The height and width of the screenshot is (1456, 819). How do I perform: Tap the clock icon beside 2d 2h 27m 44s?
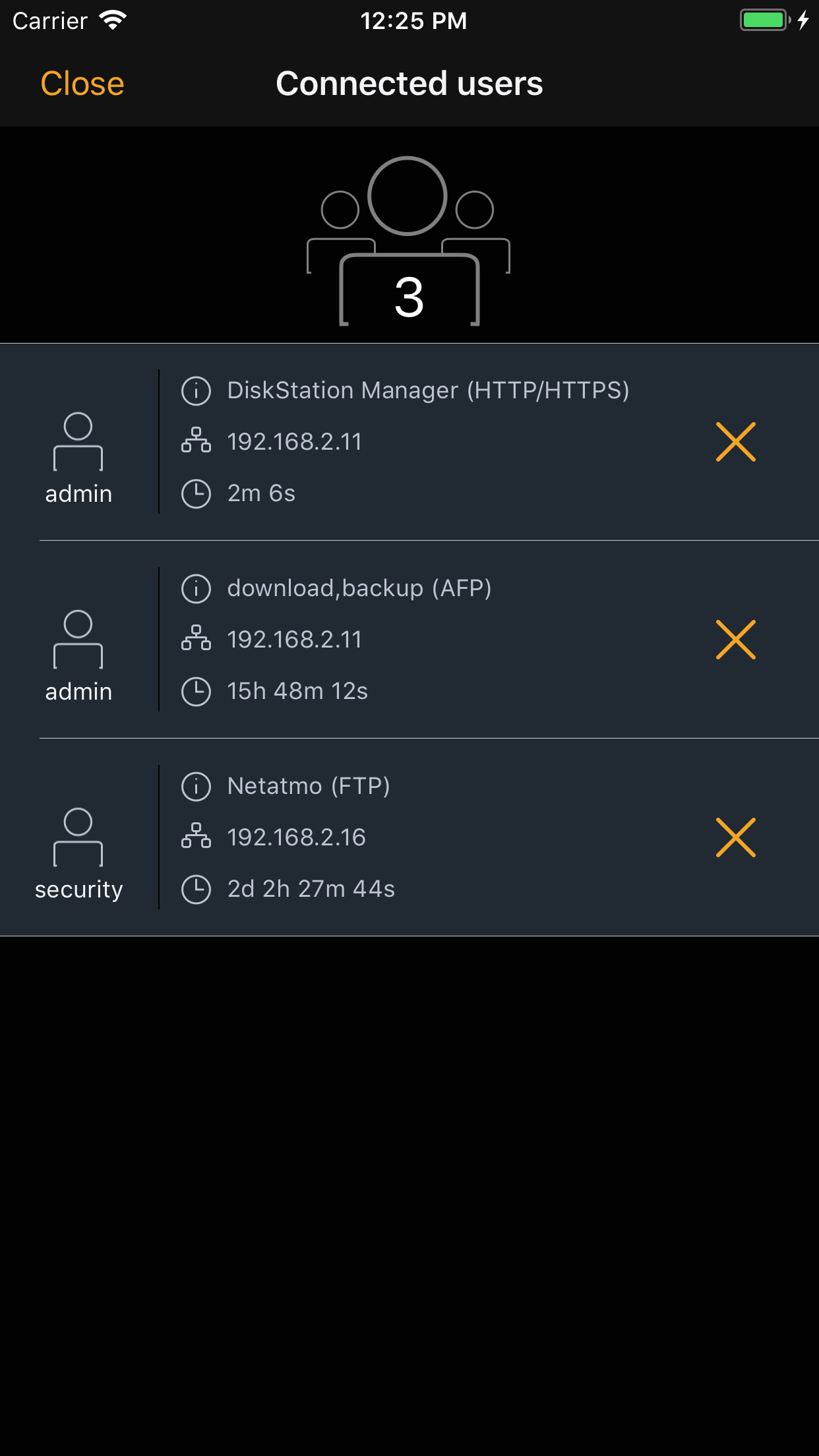[196, 889]
